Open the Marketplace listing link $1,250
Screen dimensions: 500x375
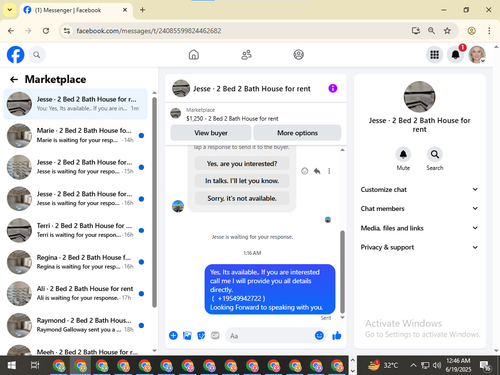point(232,118)
